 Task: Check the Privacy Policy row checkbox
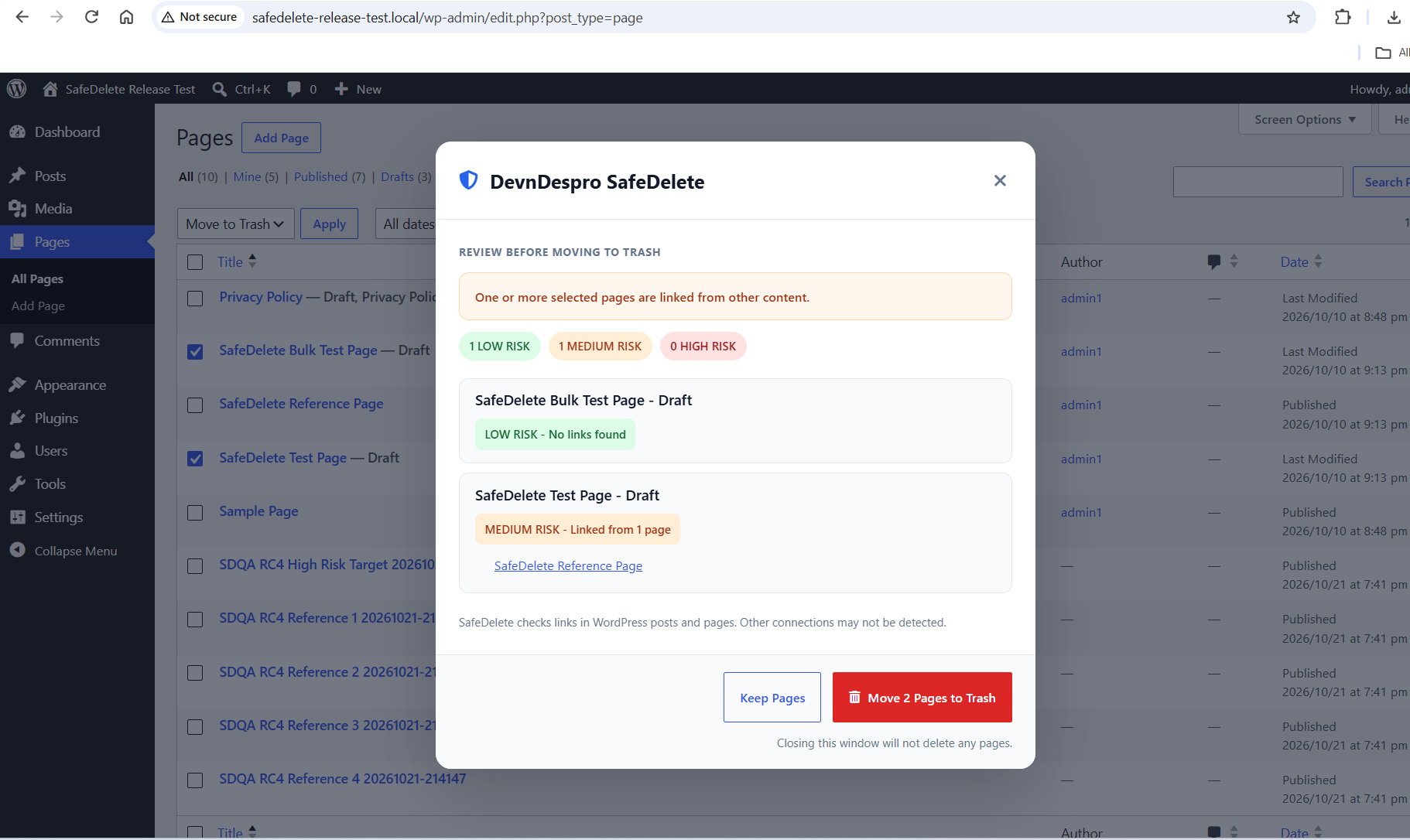coord(195,299)
